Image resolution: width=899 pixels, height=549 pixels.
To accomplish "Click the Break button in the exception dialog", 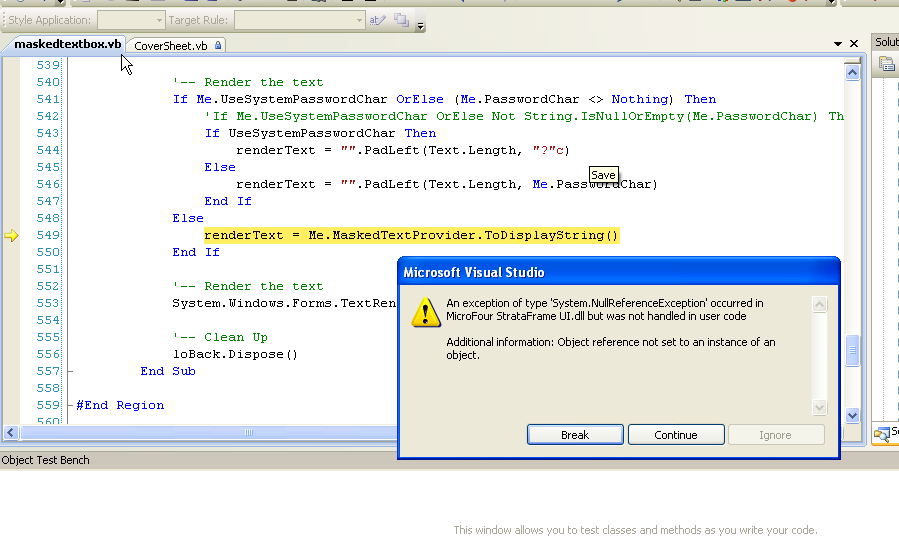I will point(575,435).
